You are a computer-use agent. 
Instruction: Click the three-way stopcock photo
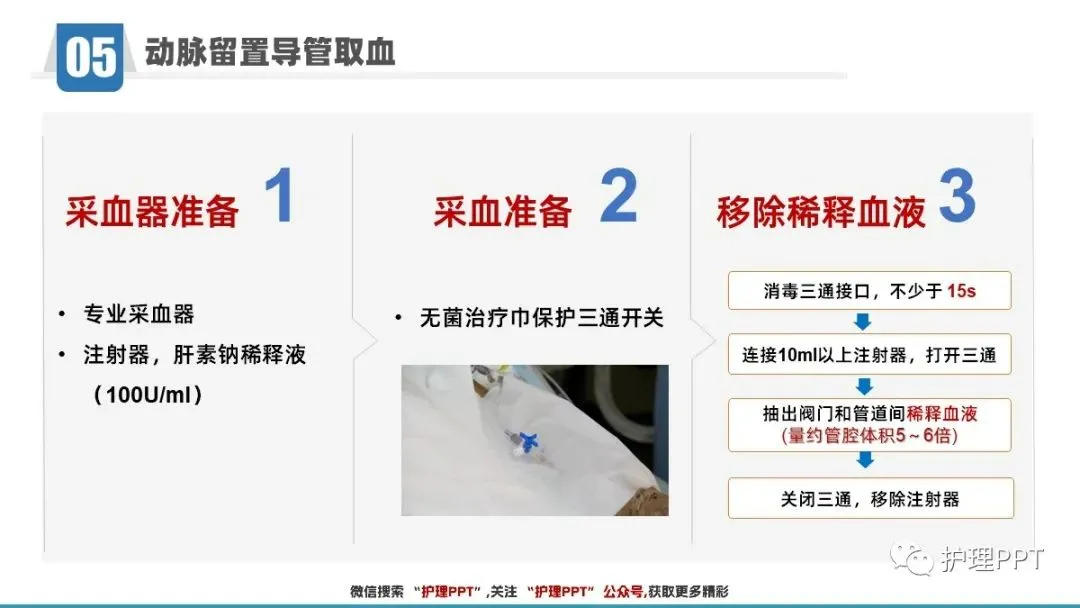pos(534,440)
